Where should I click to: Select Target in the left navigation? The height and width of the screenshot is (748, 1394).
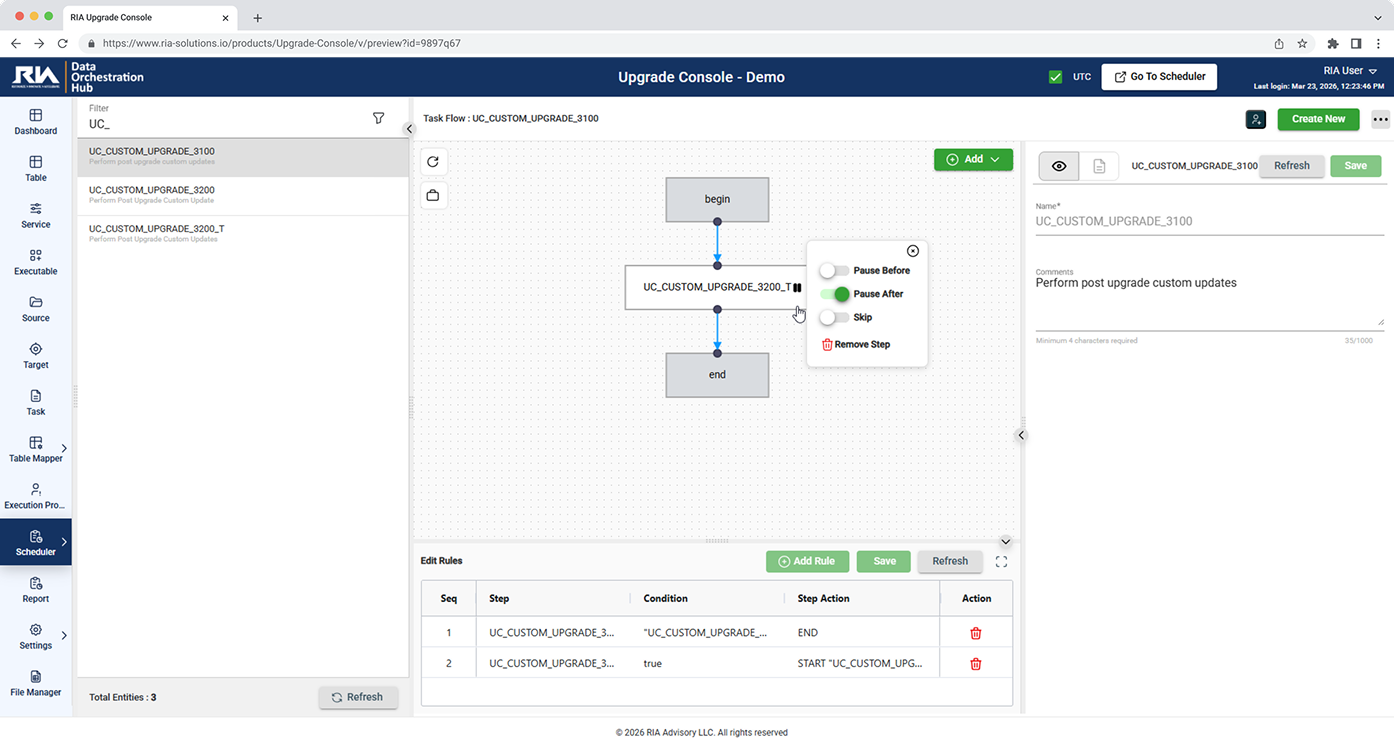36,356
